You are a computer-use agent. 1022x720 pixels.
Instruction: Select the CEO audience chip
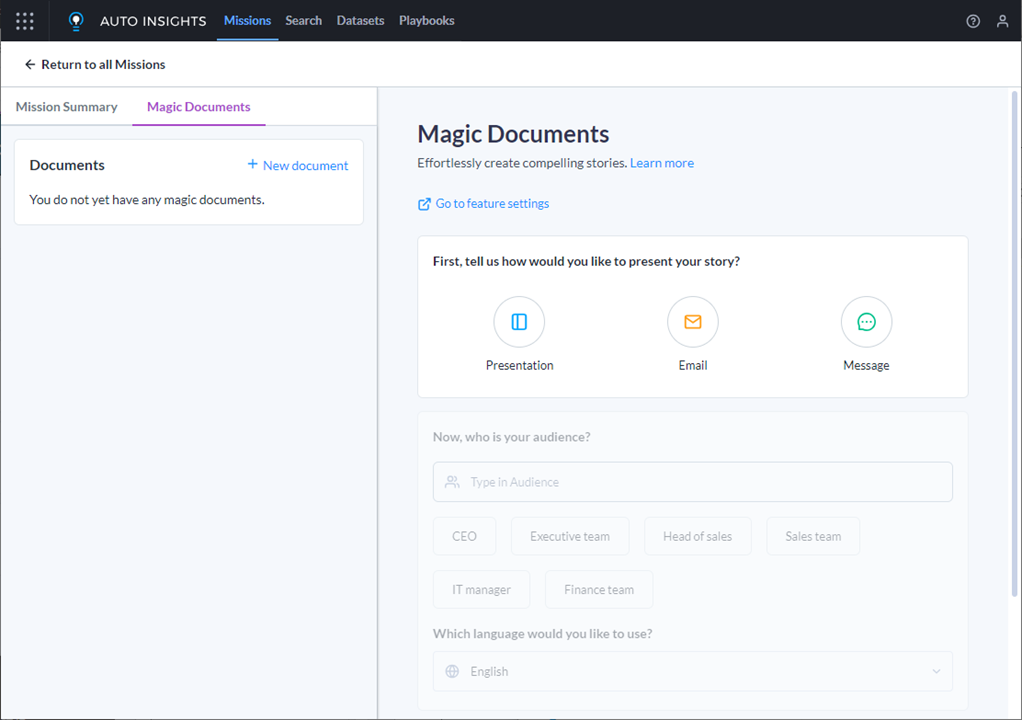464,536
